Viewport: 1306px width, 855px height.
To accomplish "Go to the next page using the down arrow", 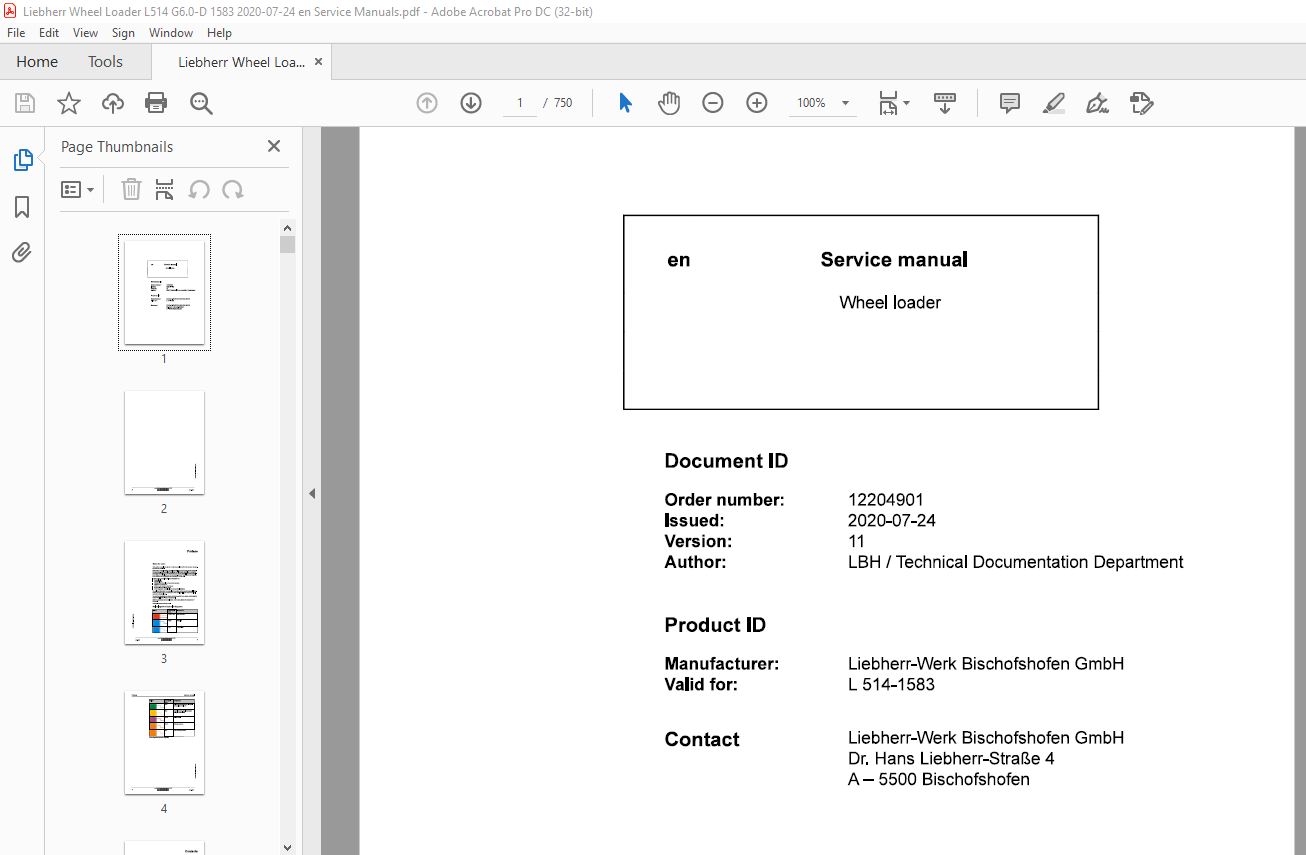I will click(x=471, y=103).
